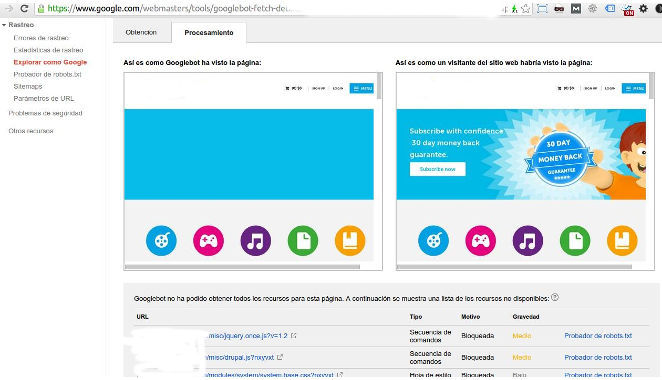
Task: Bookmark this page with the star icon
Action: tap(526, 8)
